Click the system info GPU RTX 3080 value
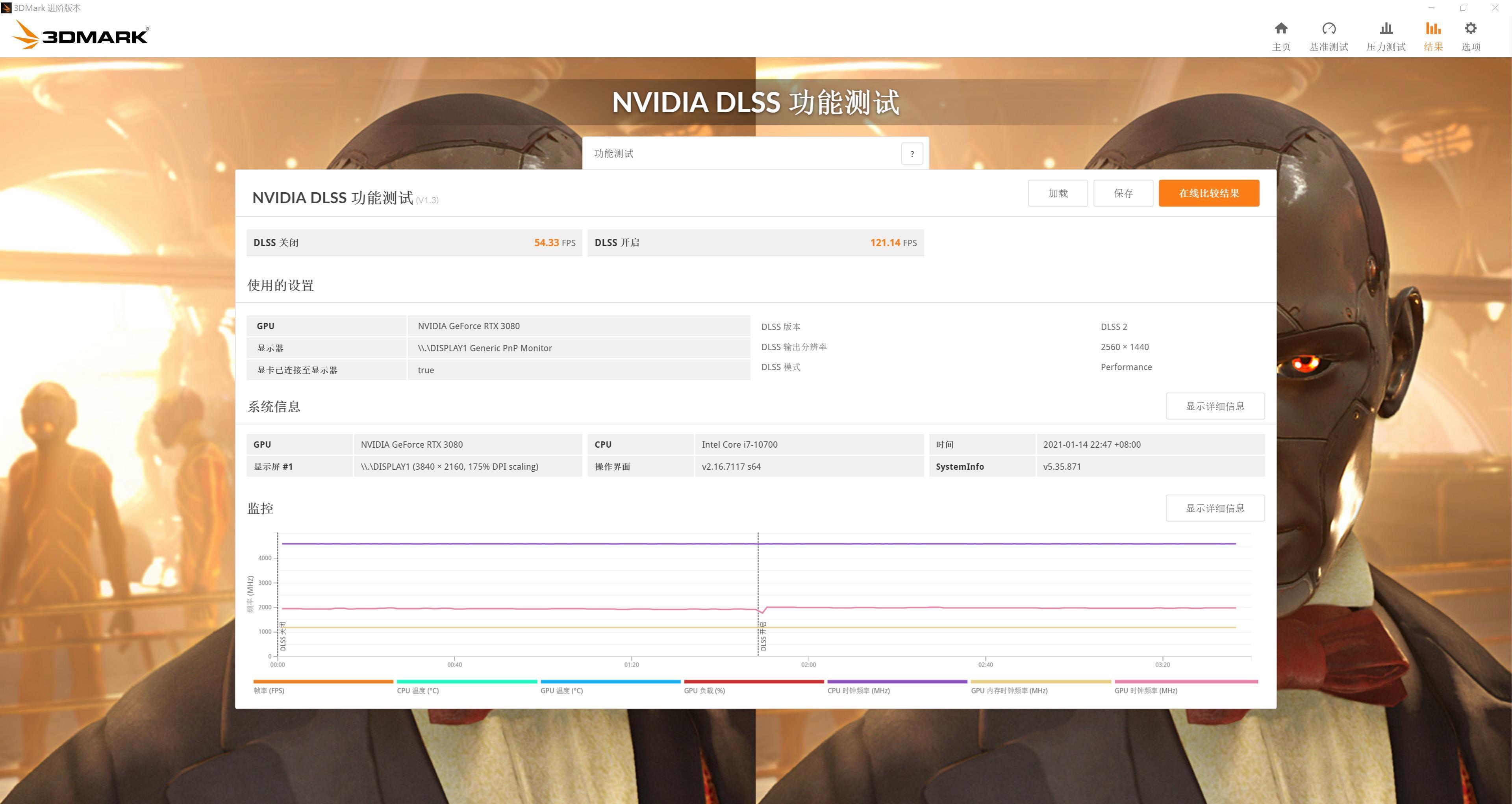The width and height of the screenshot is (1512, 804). (411, 444)
